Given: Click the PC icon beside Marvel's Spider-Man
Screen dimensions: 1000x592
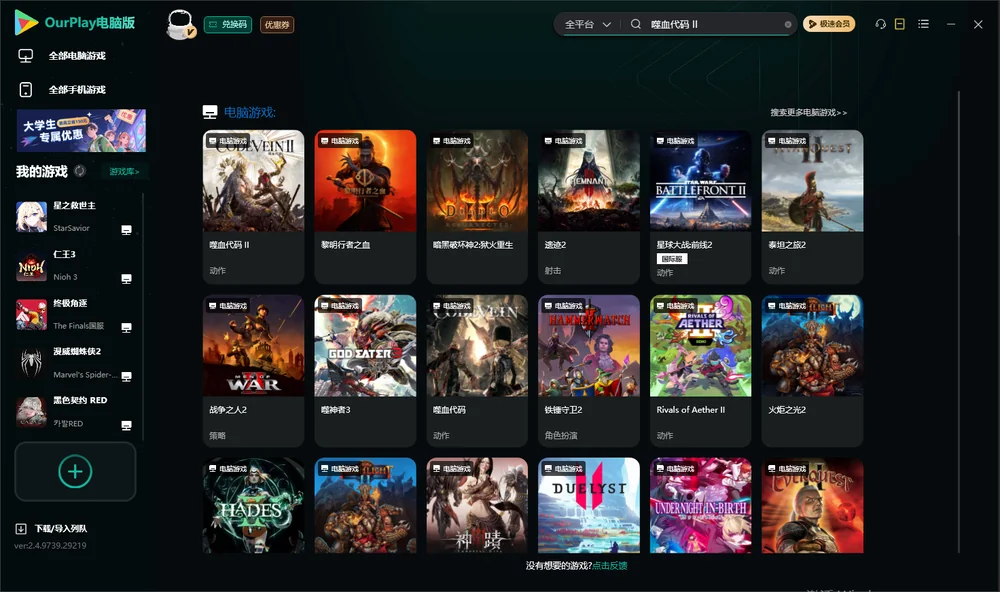Looking at the screenshot, I should [126, 376].
